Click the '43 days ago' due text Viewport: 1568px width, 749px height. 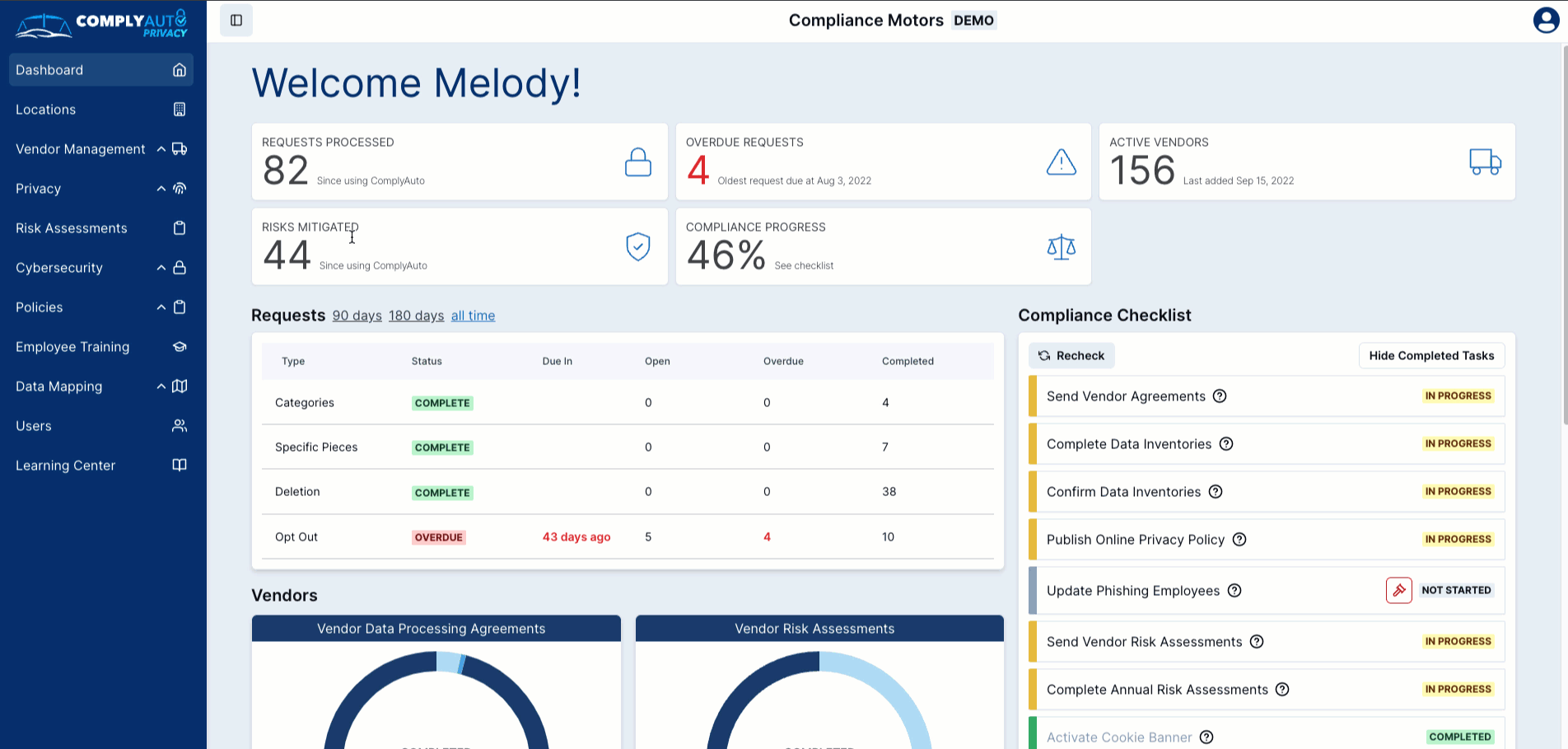(x=576, y=537)
